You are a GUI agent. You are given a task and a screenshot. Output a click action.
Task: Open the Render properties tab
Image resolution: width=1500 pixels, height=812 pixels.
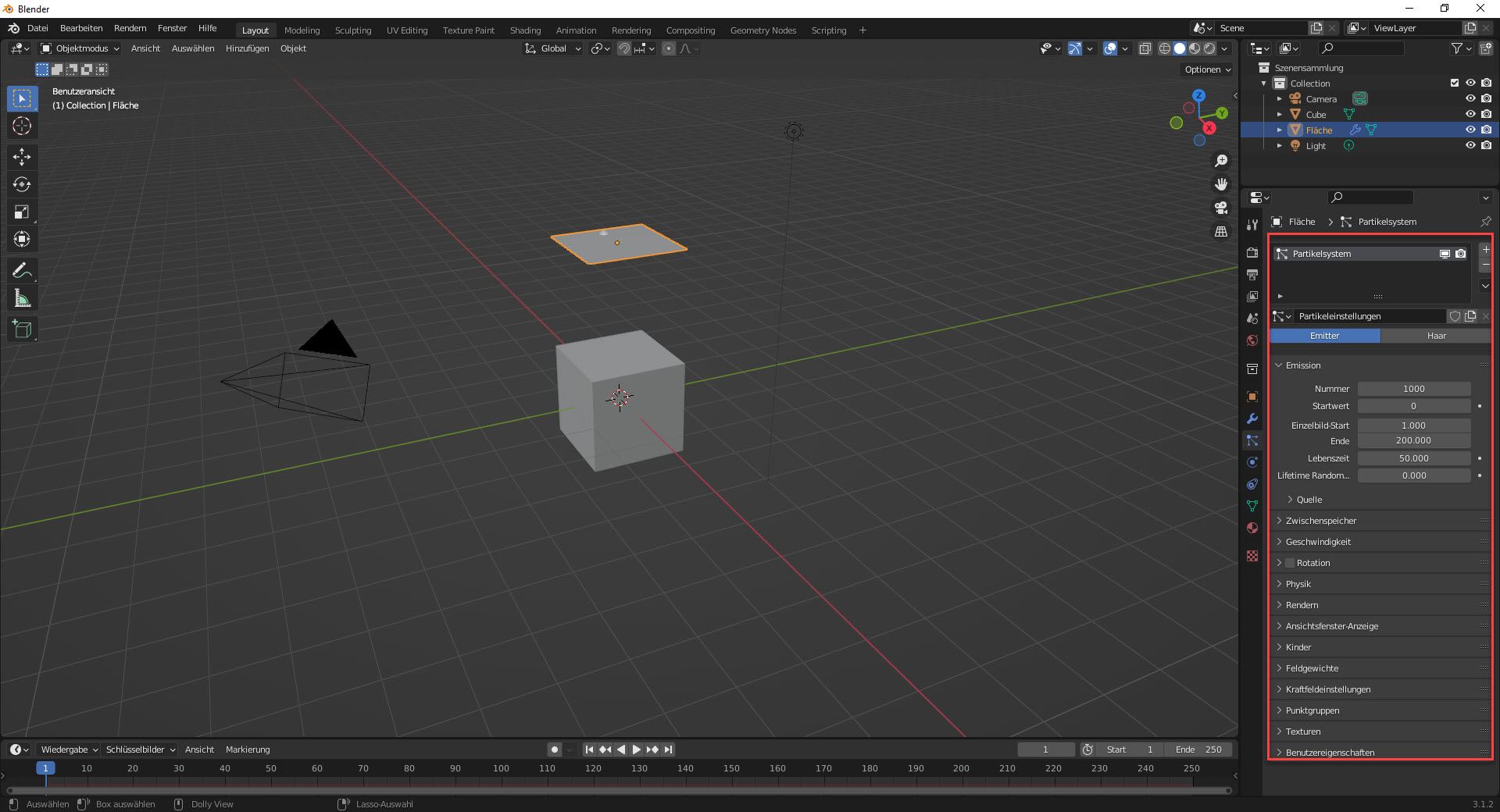point(1252,253)
